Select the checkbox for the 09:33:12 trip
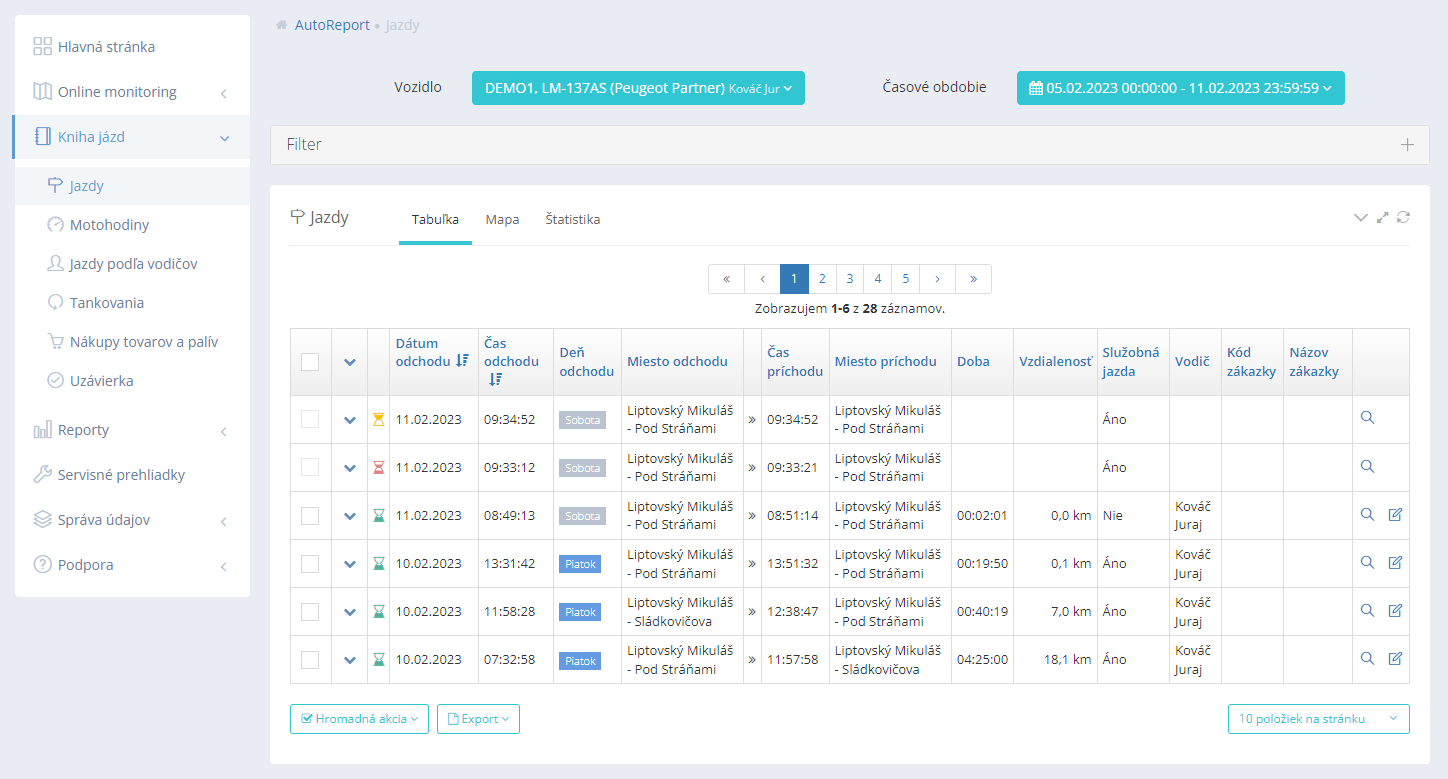Image resolution: width=1448 pixels, height=779 pixels. coord(310,468)
